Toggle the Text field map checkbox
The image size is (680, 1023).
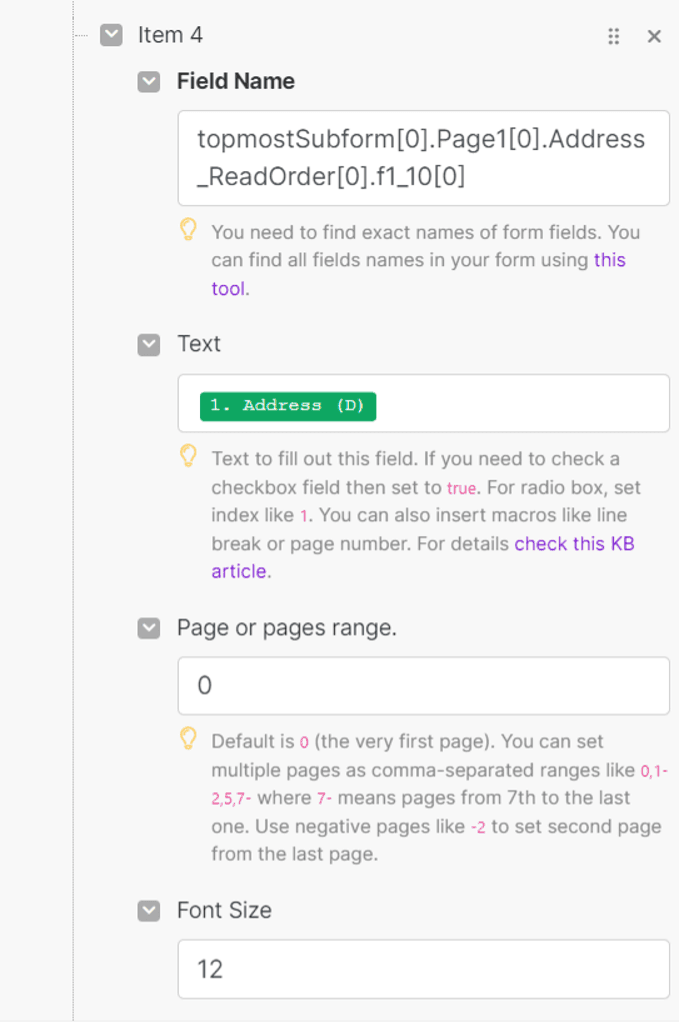149,345
